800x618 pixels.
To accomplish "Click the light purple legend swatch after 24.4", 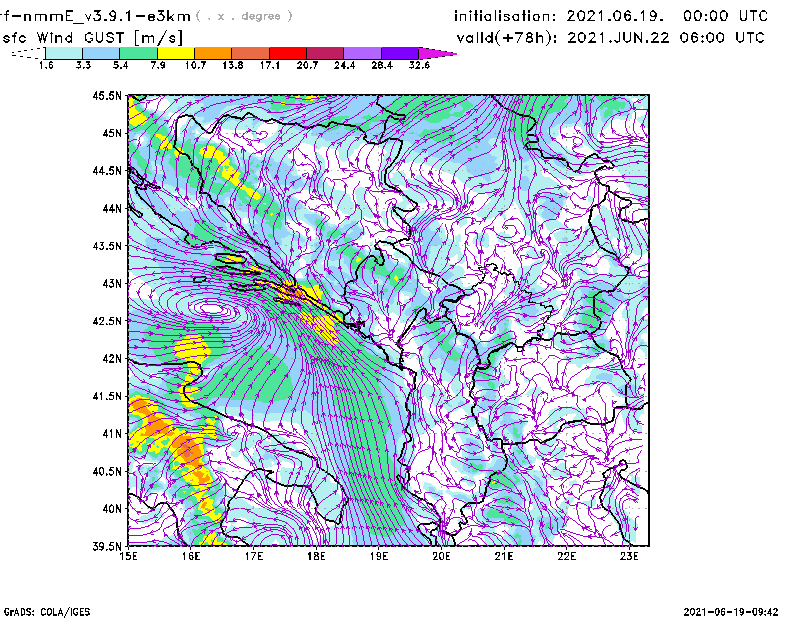I will pyautogui.click(x=363, y=53).
